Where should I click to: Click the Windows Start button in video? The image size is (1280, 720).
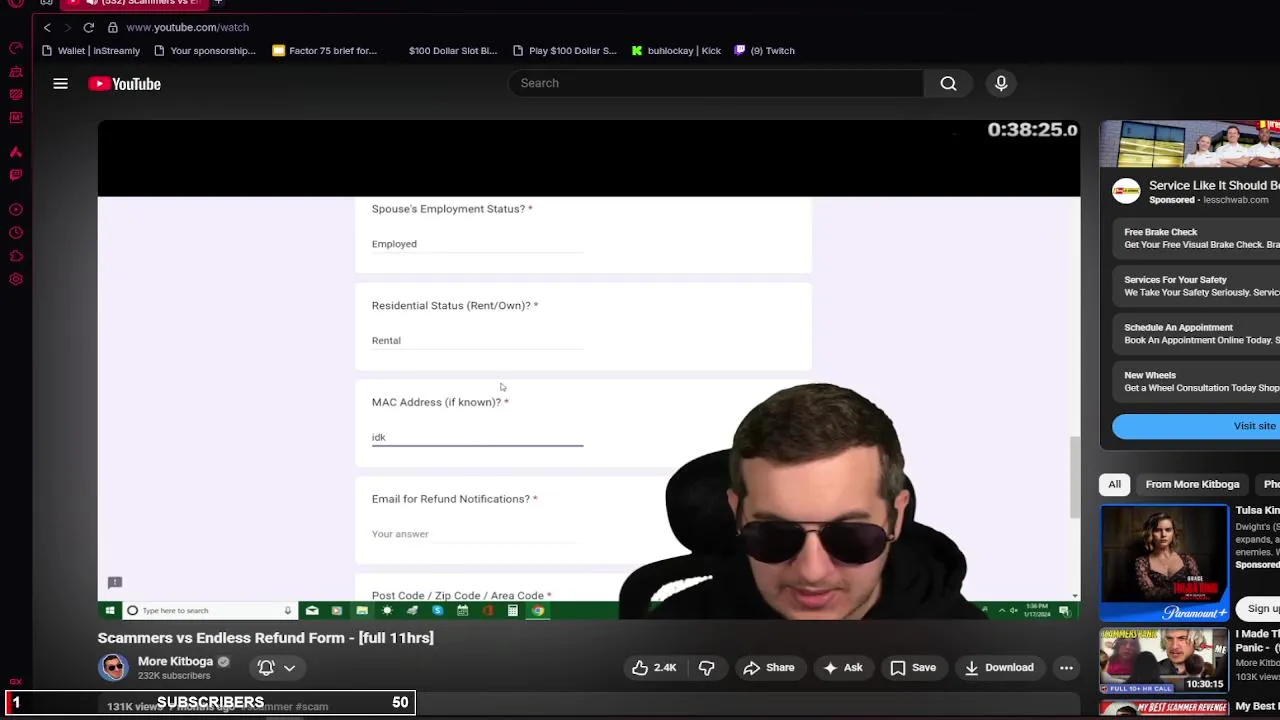click(x=108, y=610)
